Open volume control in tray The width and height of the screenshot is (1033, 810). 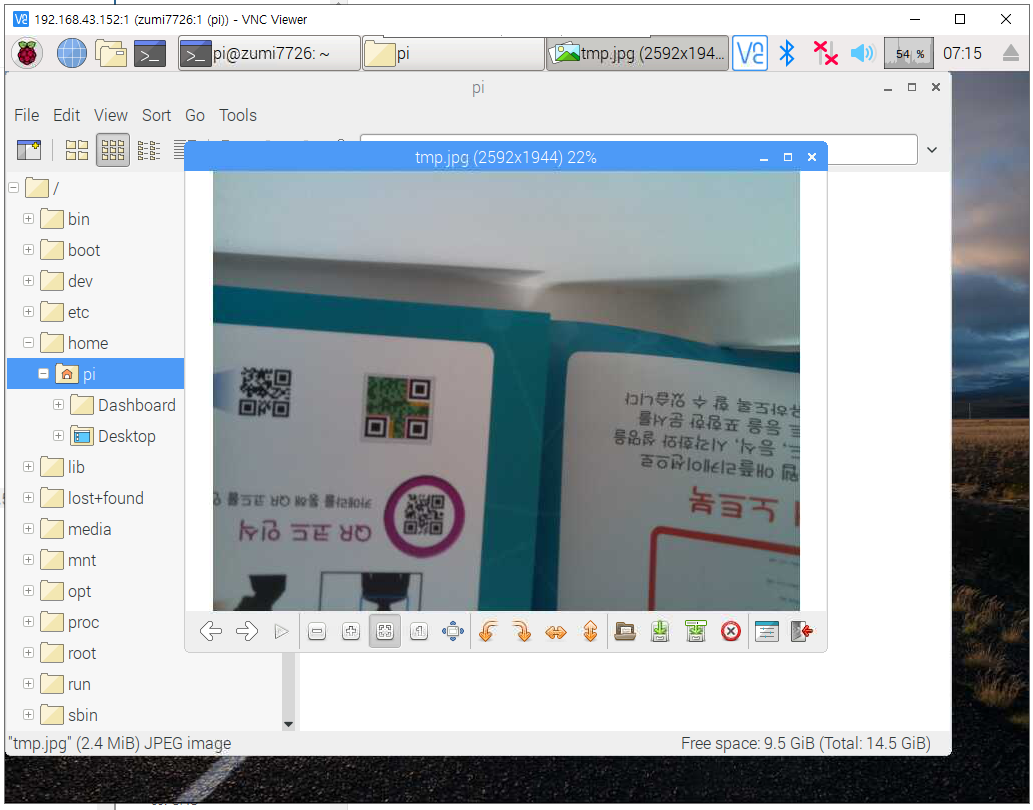tap(862, 53)
